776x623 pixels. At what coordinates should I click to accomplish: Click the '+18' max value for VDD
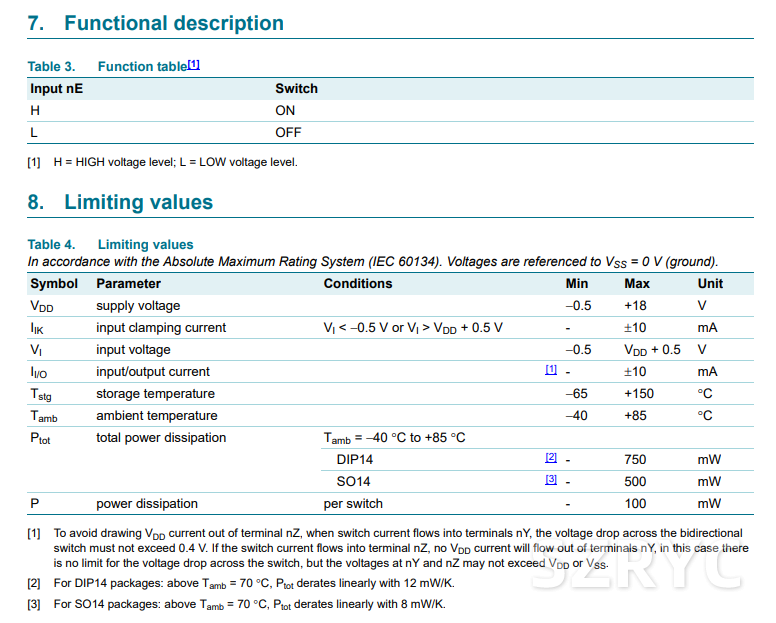637,306
